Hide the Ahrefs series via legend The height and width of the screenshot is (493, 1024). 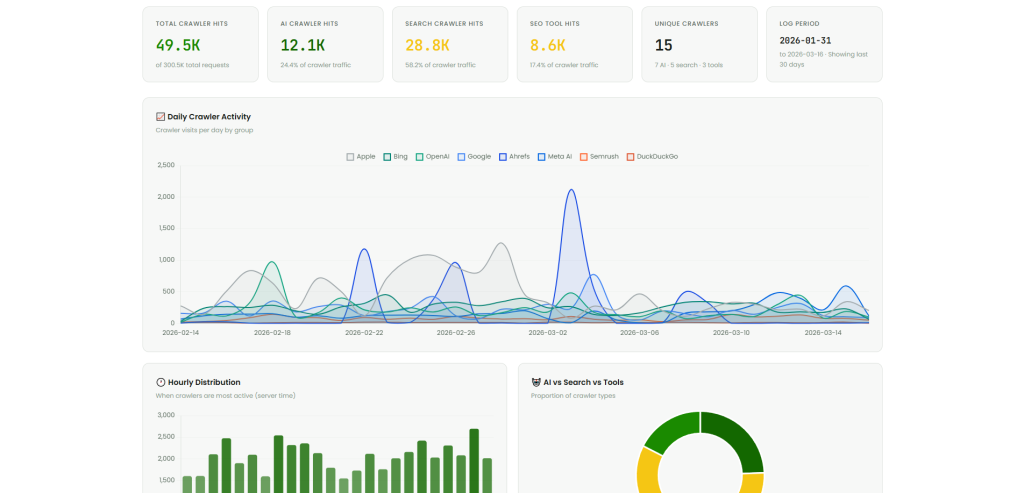tap(515, 157)
